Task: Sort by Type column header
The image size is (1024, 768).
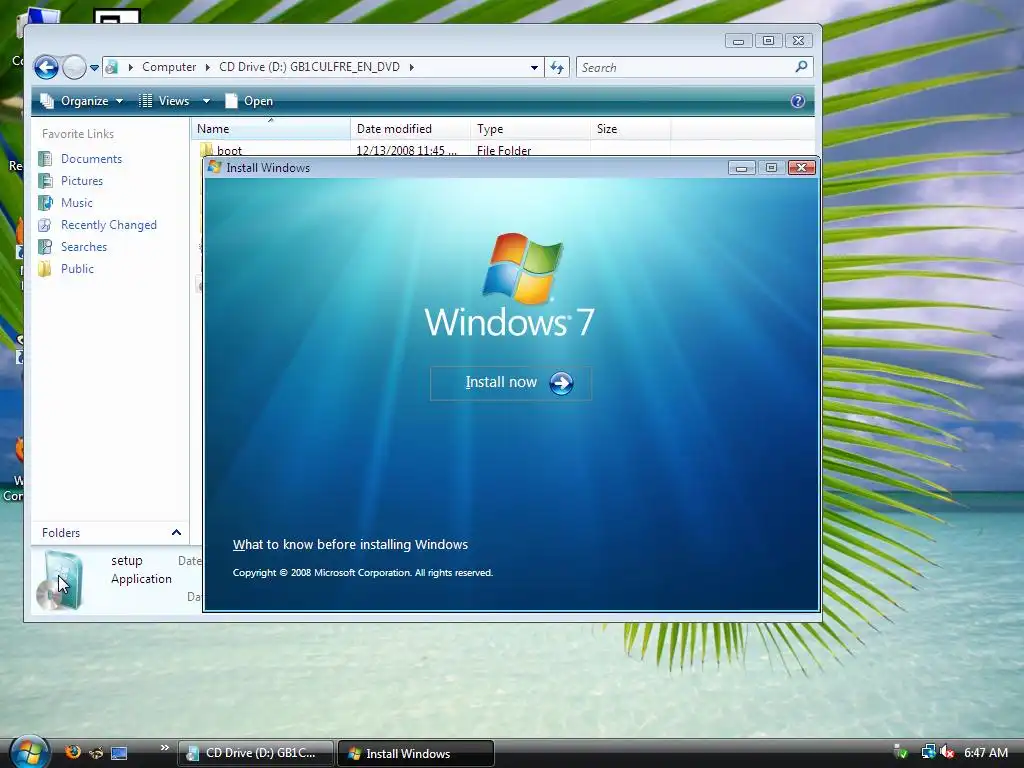Action: [x=530, y=129]
